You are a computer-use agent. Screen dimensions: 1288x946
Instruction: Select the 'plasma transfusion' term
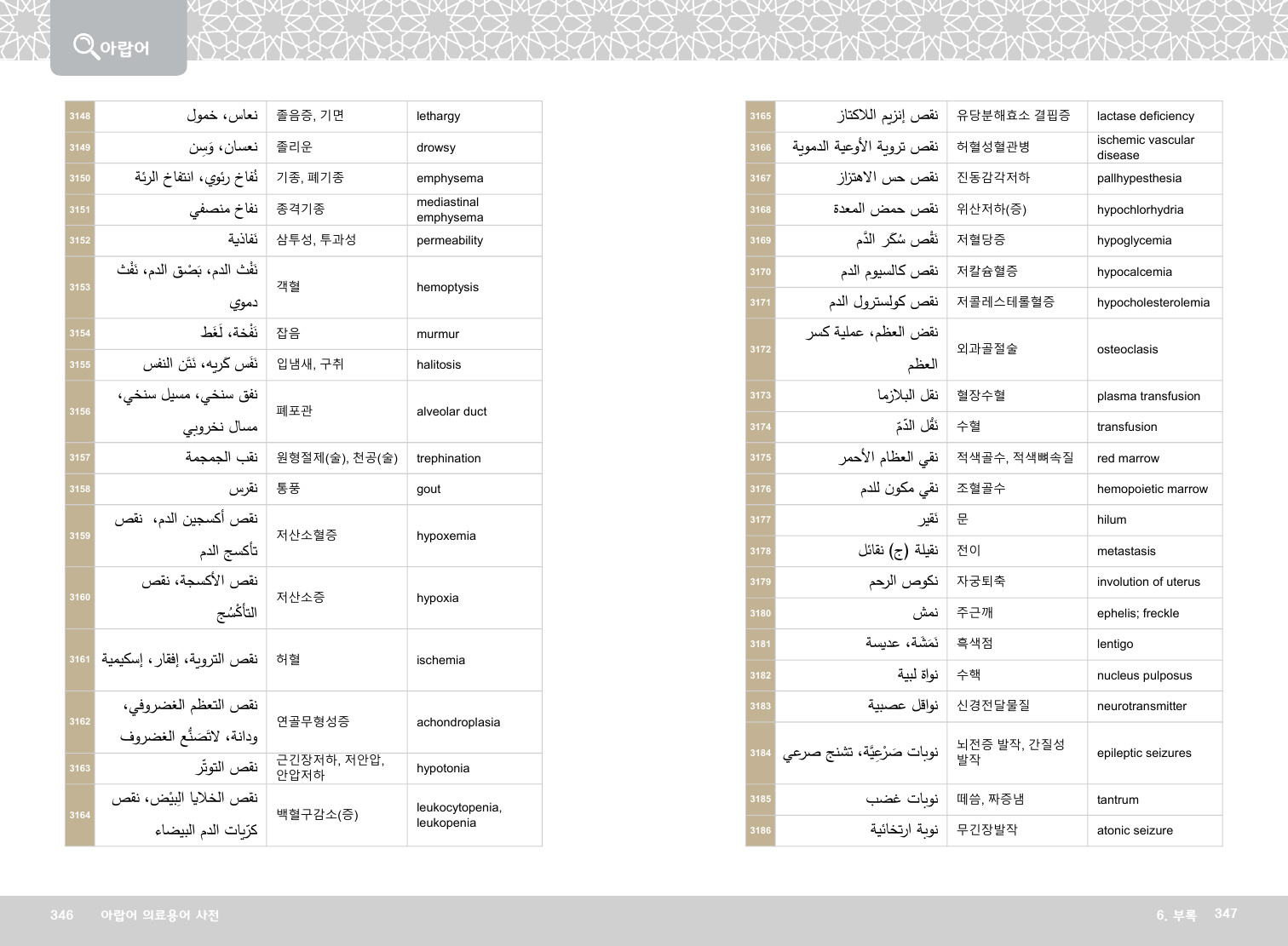(1148, 397)
